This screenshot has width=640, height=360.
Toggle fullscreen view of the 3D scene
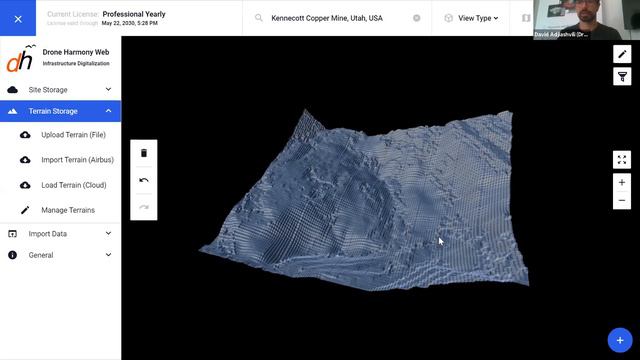point(622,160)
